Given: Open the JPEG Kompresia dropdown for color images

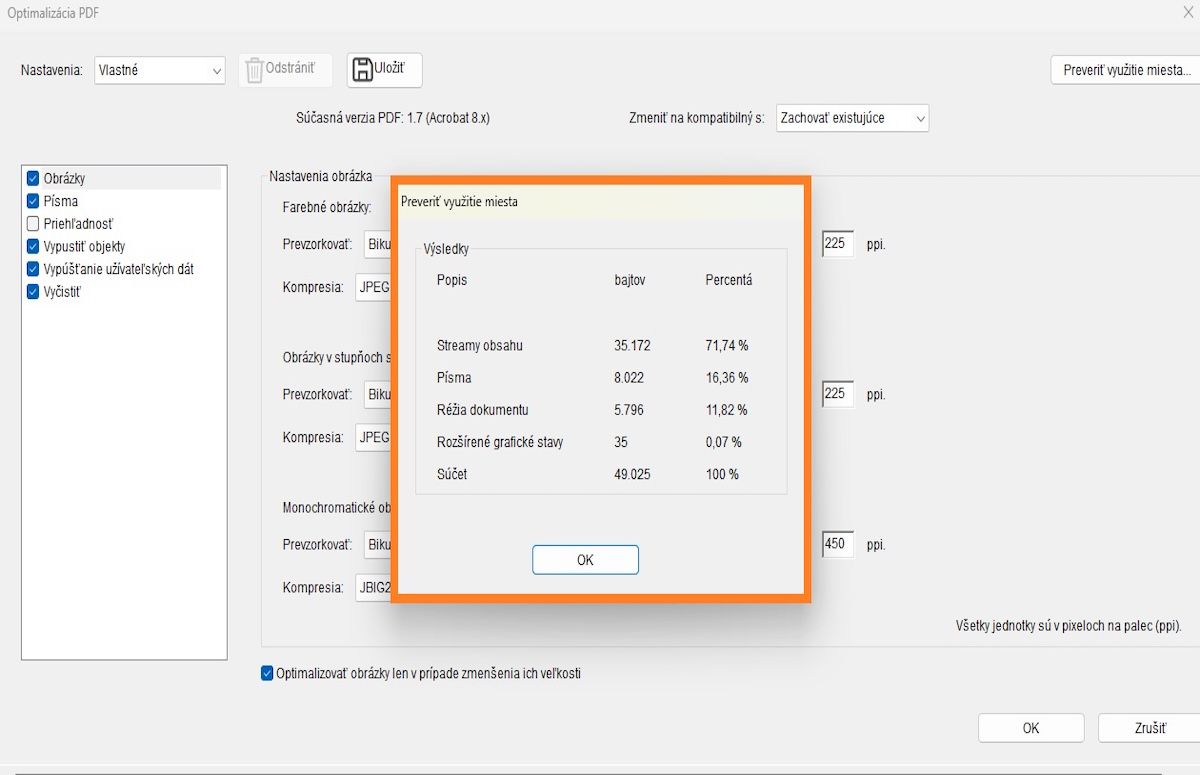Looking at the screenshot, I should (x=372, y=287).
